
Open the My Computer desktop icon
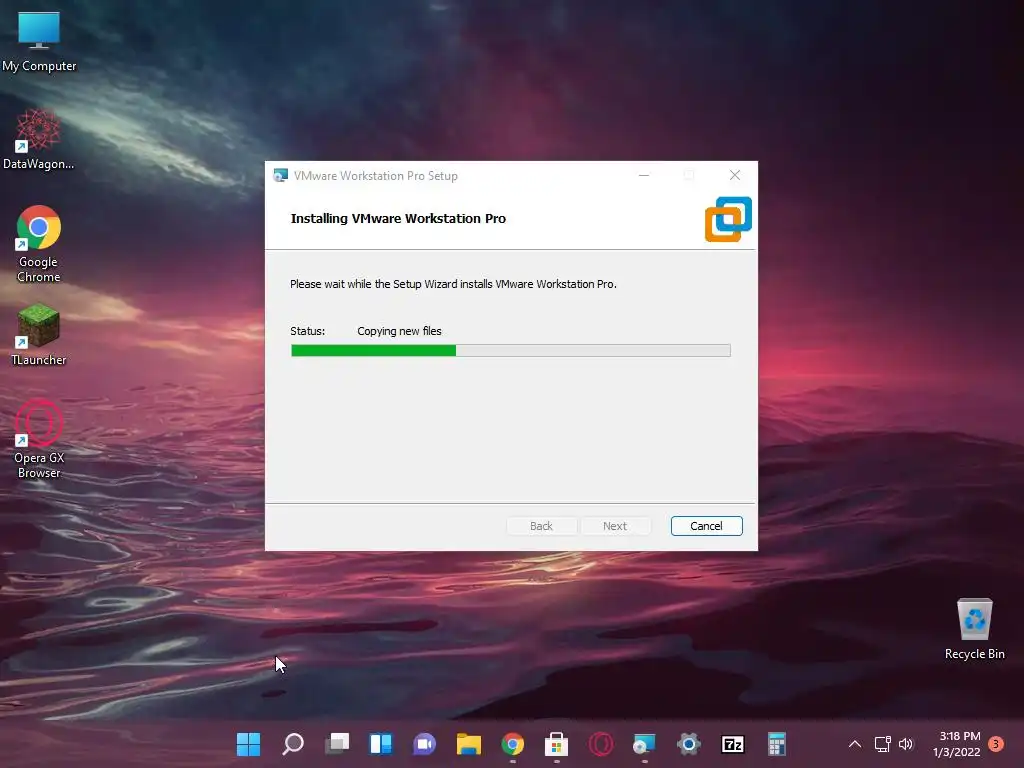pyautogui.click(x=39, y=41)
